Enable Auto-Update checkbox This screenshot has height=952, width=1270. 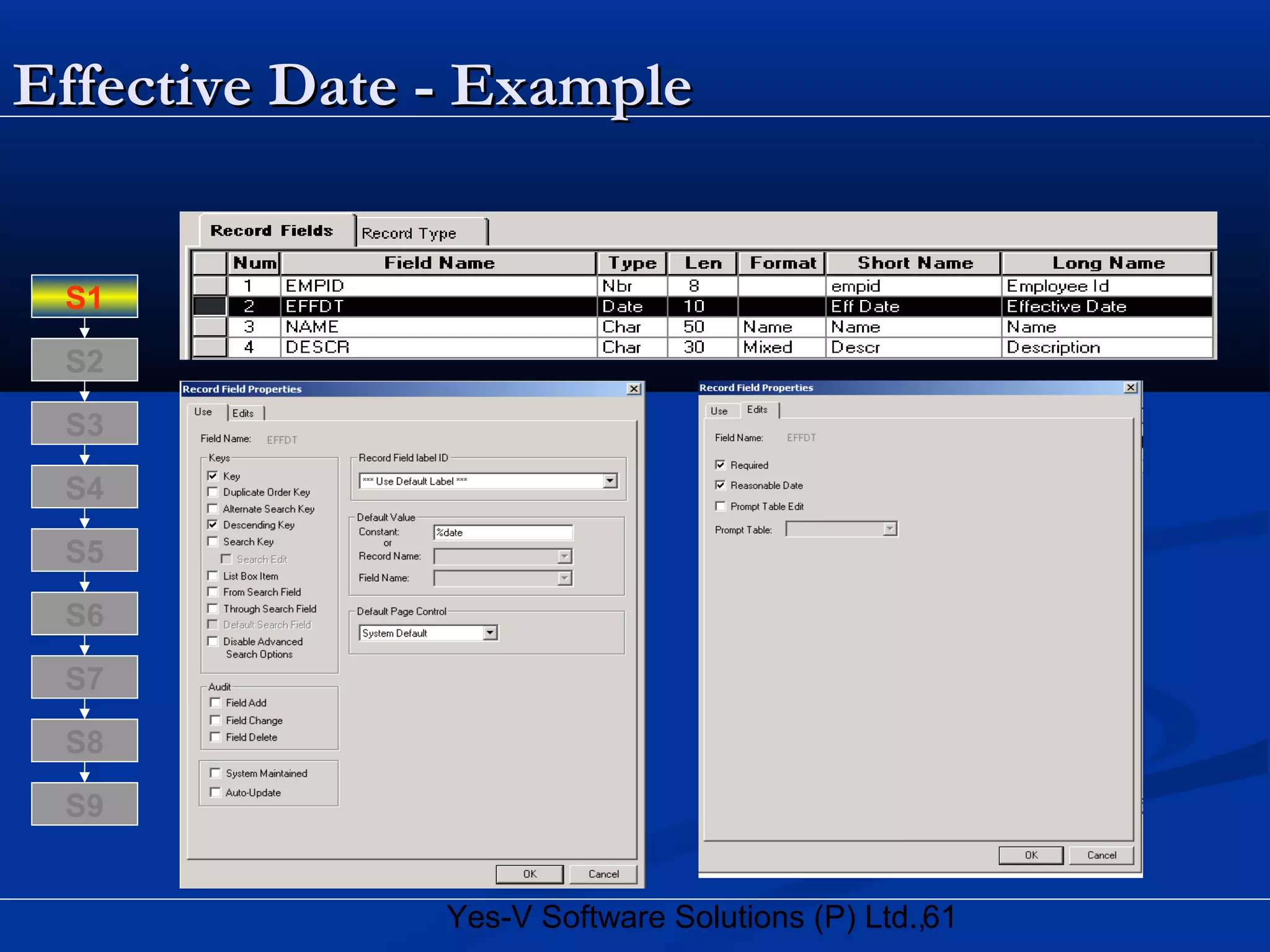(215, 792)
